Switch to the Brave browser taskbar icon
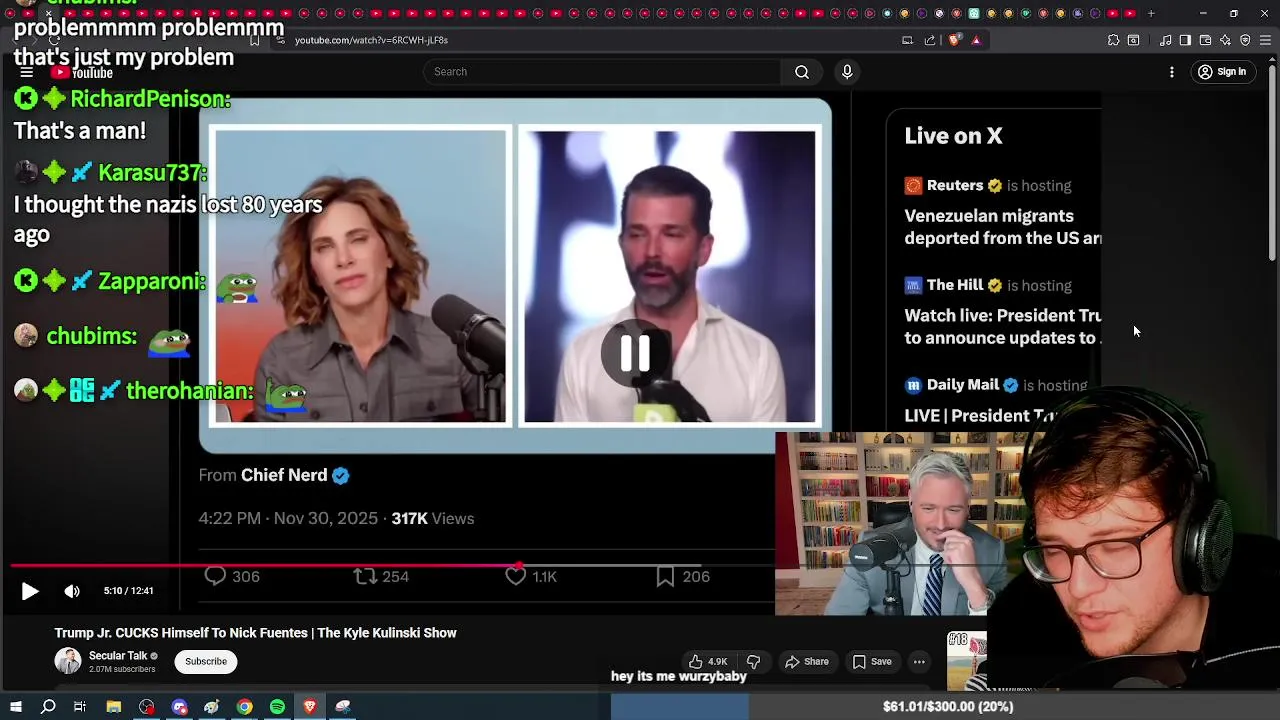 [310, 707]
